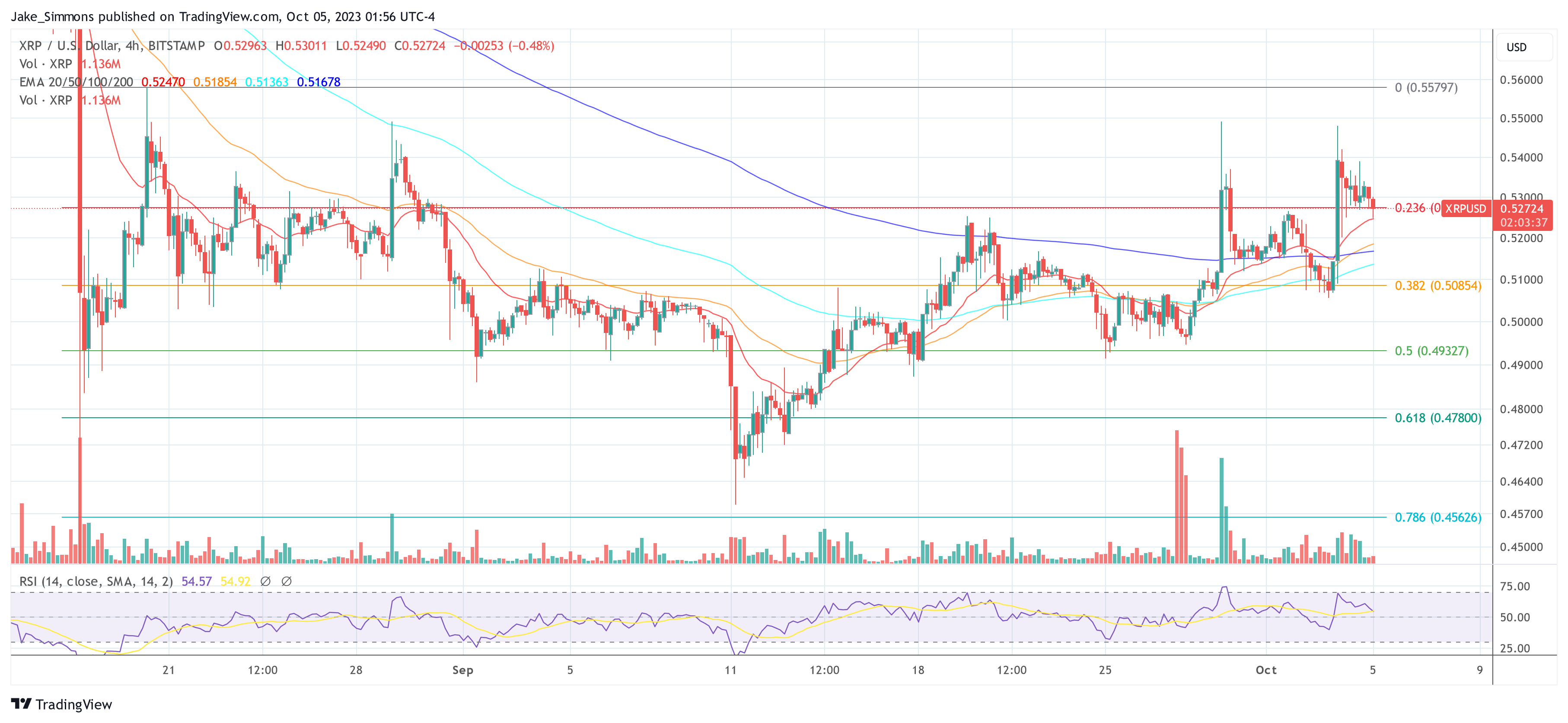Image resolution: width=1568 pixels, height=723 pixels.
Task: Click the 0.47200 price axis label
Action: click(1521, 445)
